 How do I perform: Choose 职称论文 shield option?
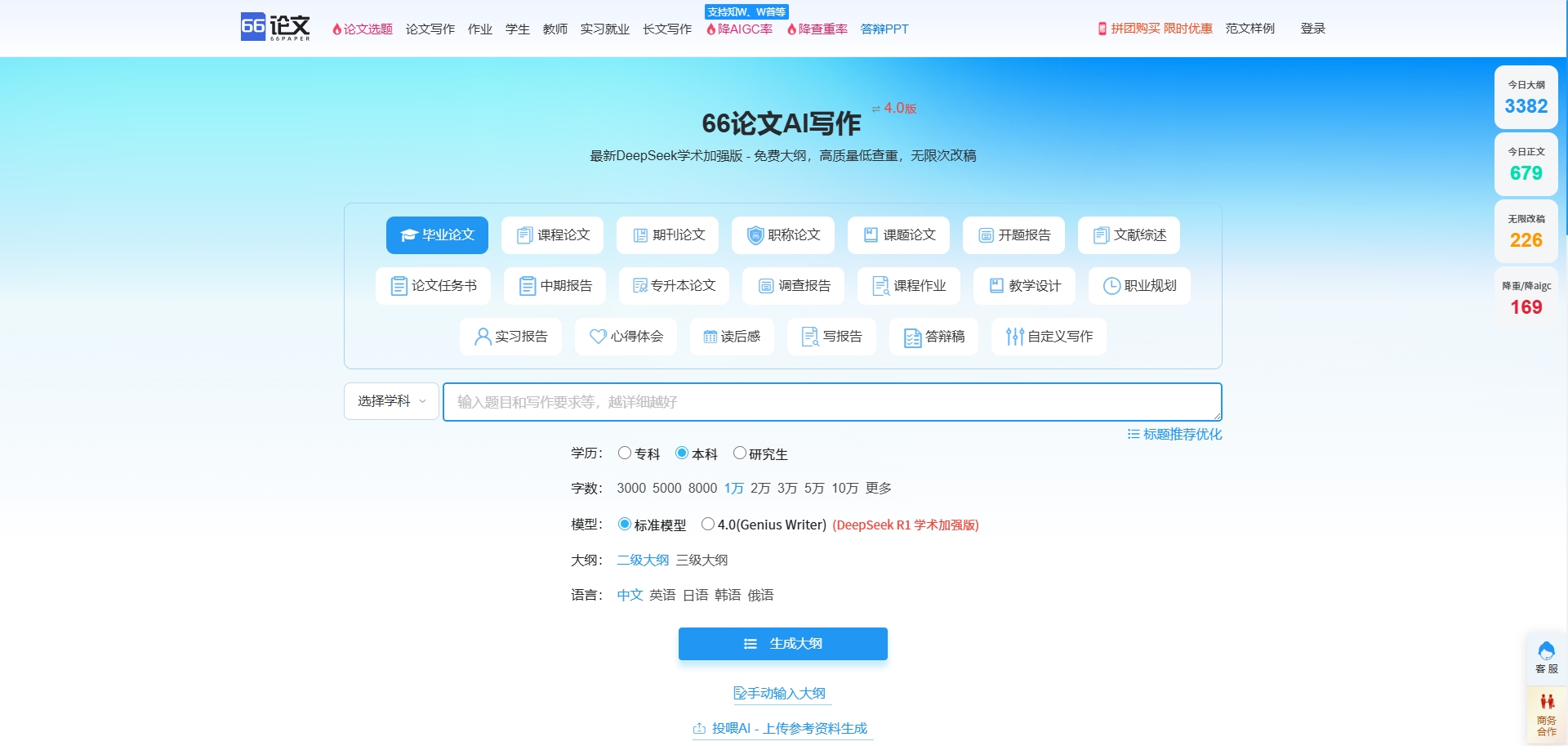[x=782, y=235]
